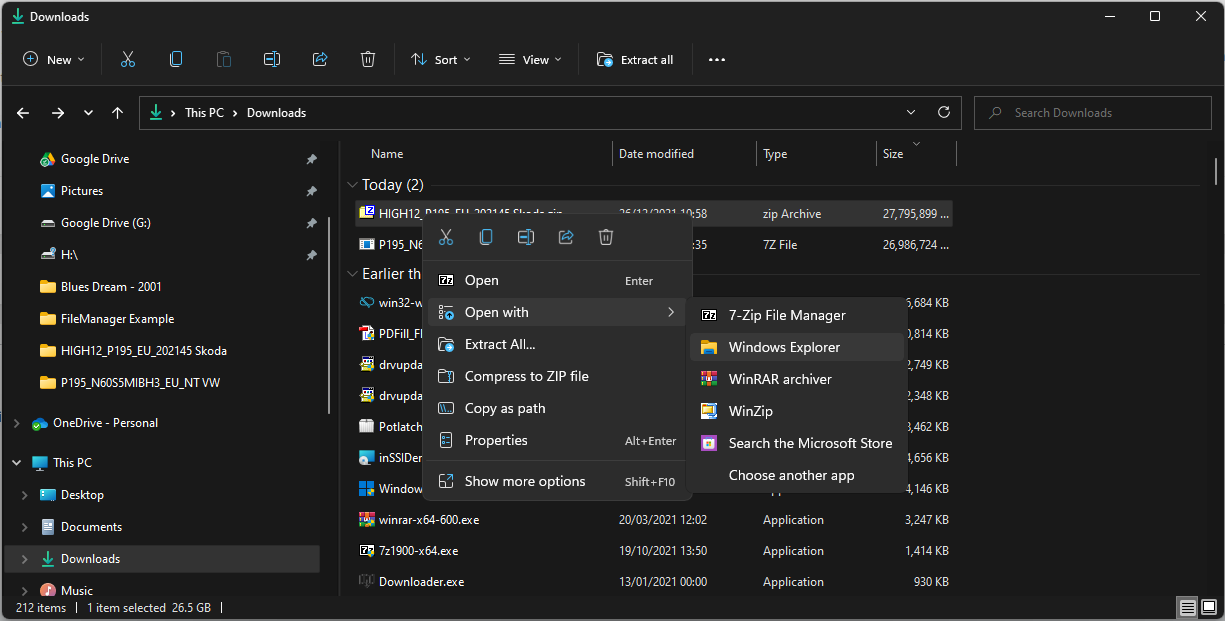The width and height of the screenshot is (1225, 621).
Task: Open the View dropdown menu
Action: click(531, 60)
